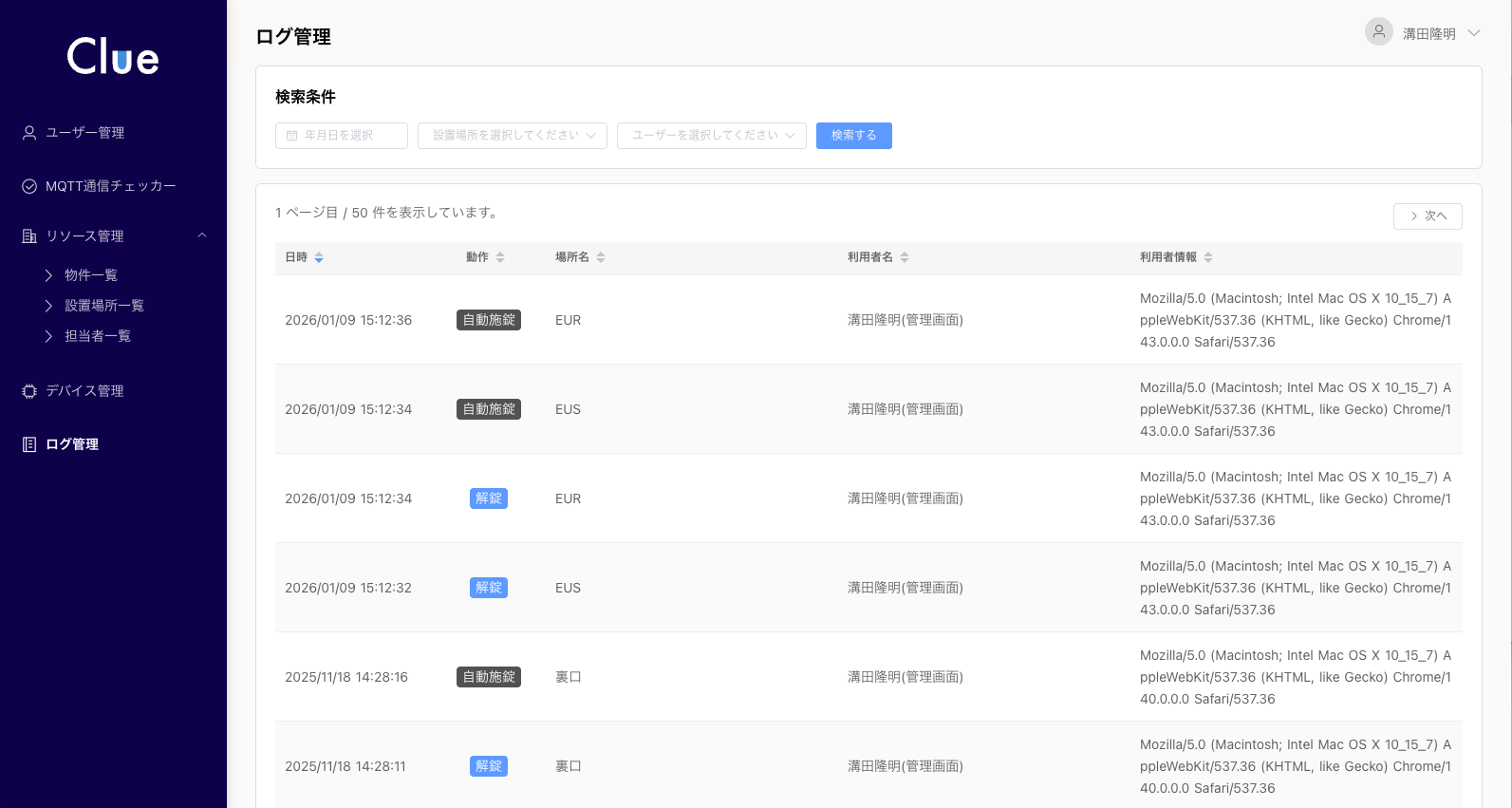Sort log table by 日時 column arrows
Screen dimensions: 1512x808
point(319,257)
